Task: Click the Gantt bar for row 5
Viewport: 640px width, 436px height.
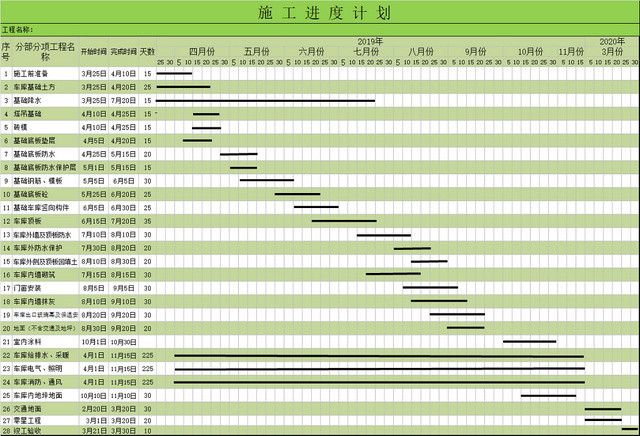Action: (x=207, y=128)
